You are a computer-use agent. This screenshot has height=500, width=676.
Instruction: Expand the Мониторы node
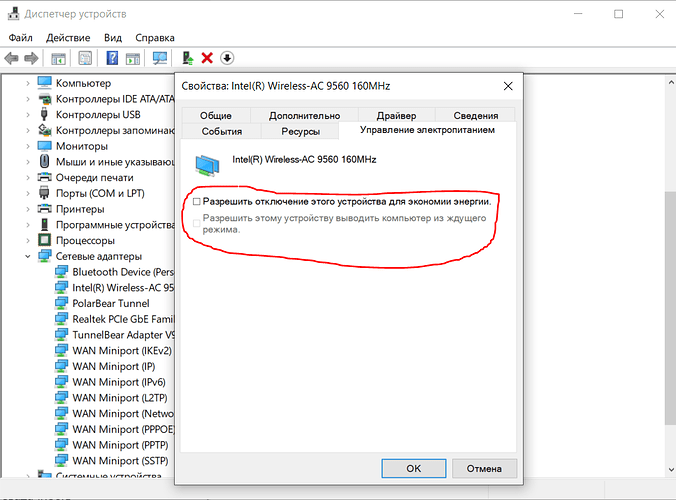[28, 146]
